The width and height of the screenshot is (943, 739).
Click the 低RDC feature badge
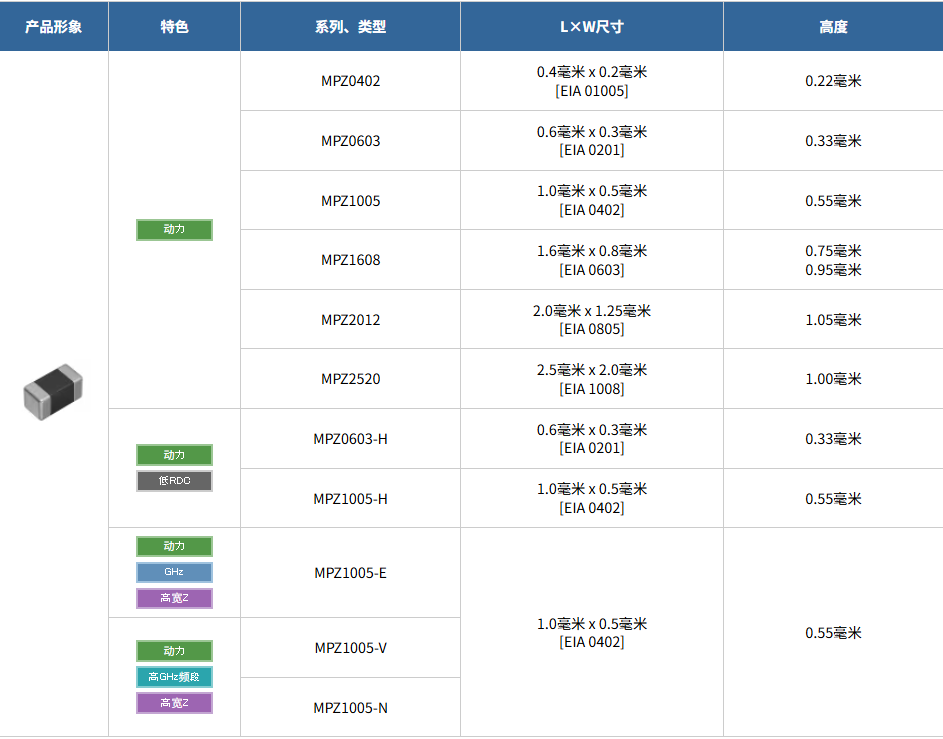click(x=174, y=481)
